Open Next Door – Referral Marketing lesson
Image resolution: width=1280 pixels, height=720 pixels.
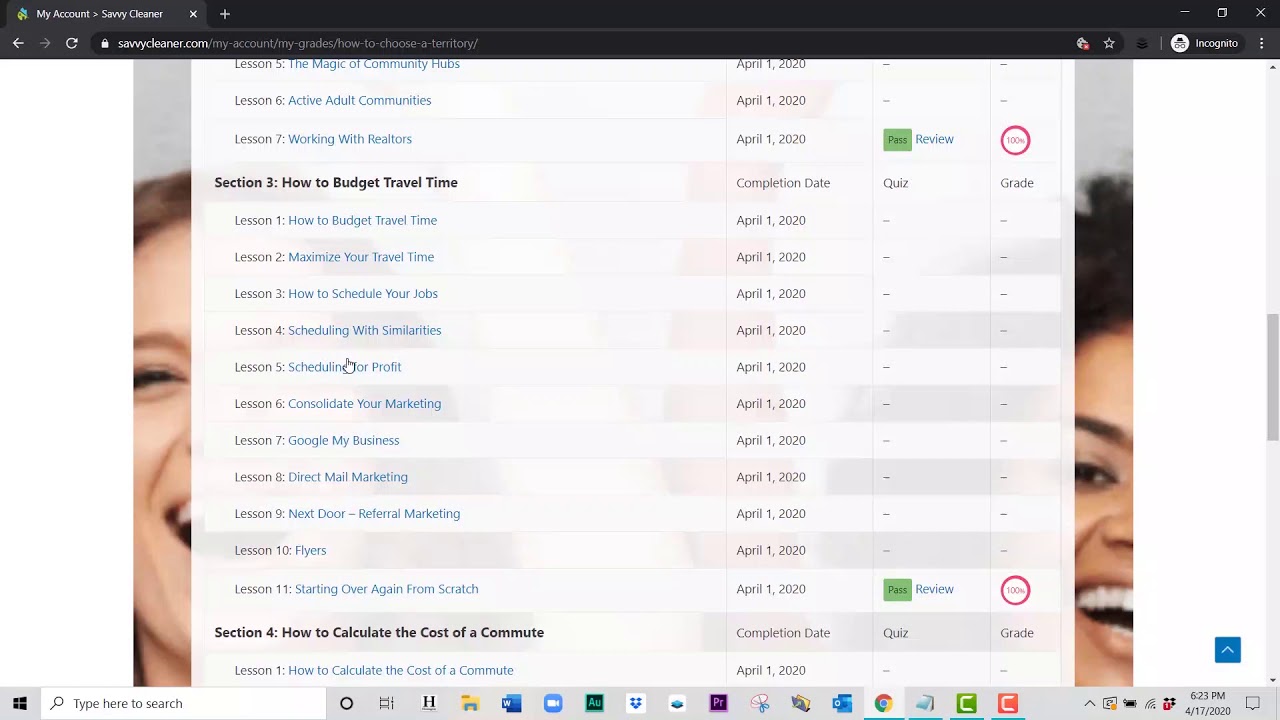coord(374,513)
